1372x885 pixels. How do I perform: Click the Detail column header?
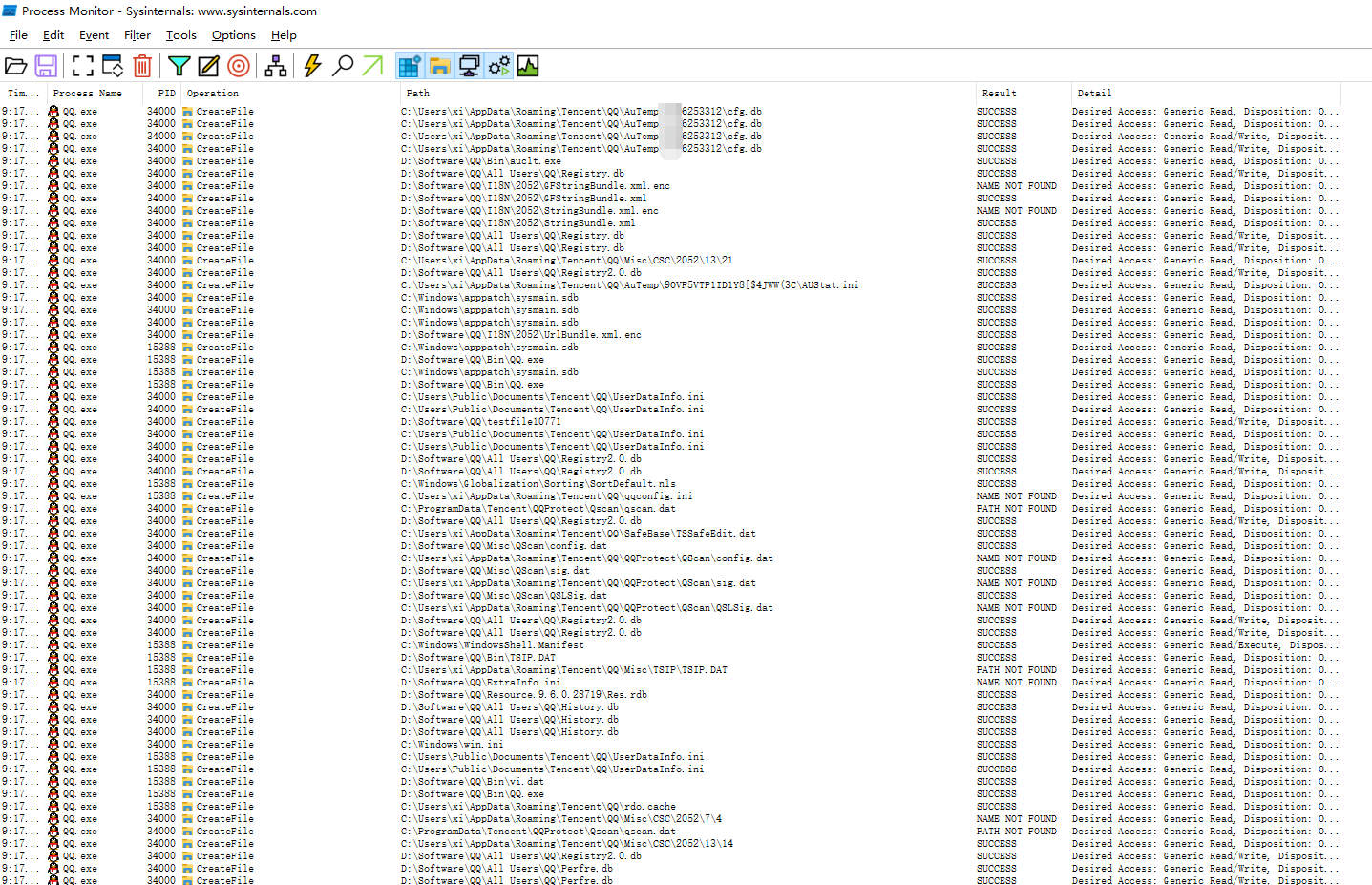(1207, 94)
